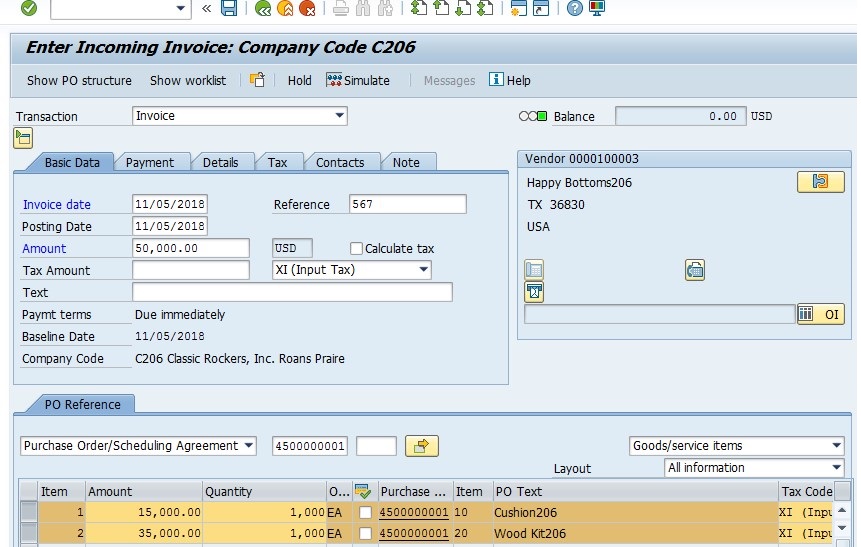Viewport: 861px width, 547px height.
Task: Open the Layout dropdown showing All information
Action: pyautogui.click(x=836, y=468)
